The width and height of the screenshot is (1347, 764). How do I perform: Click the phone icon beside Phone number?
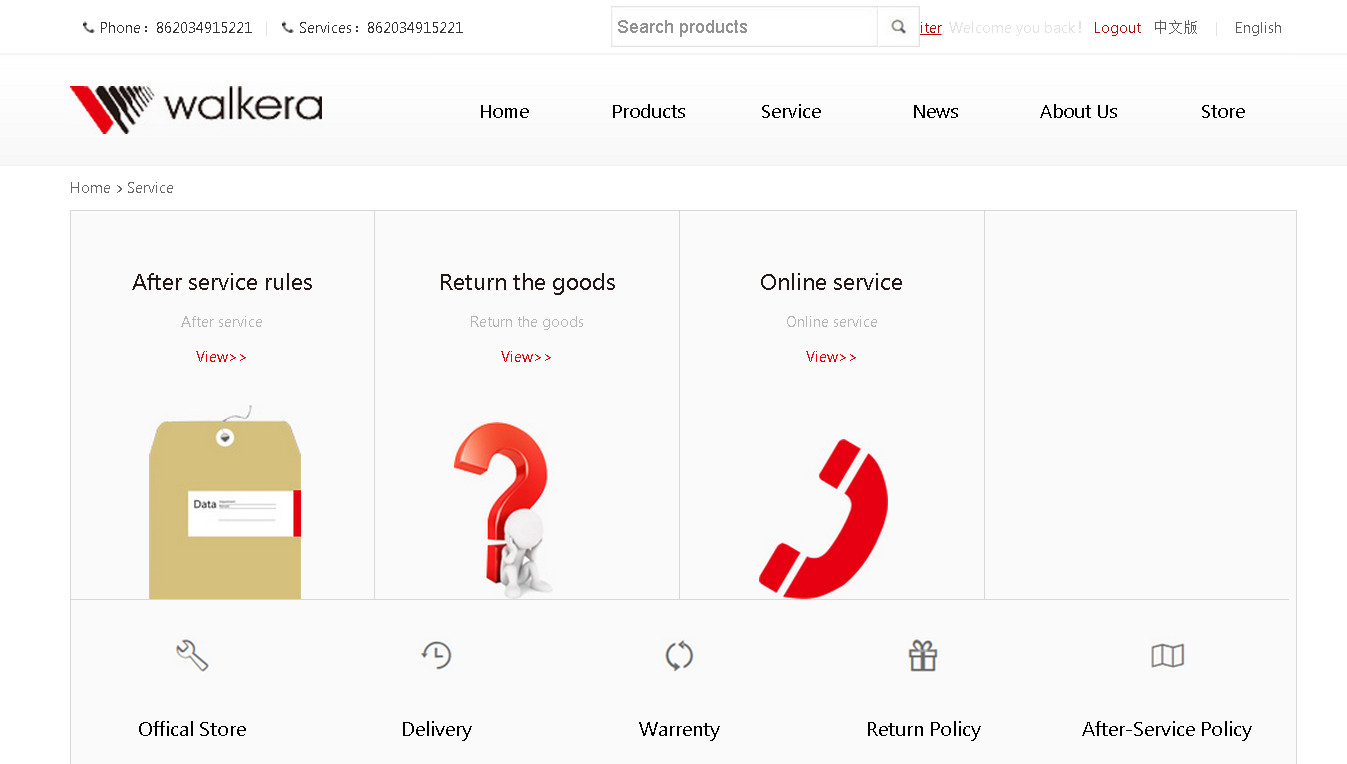pos(88,28)
